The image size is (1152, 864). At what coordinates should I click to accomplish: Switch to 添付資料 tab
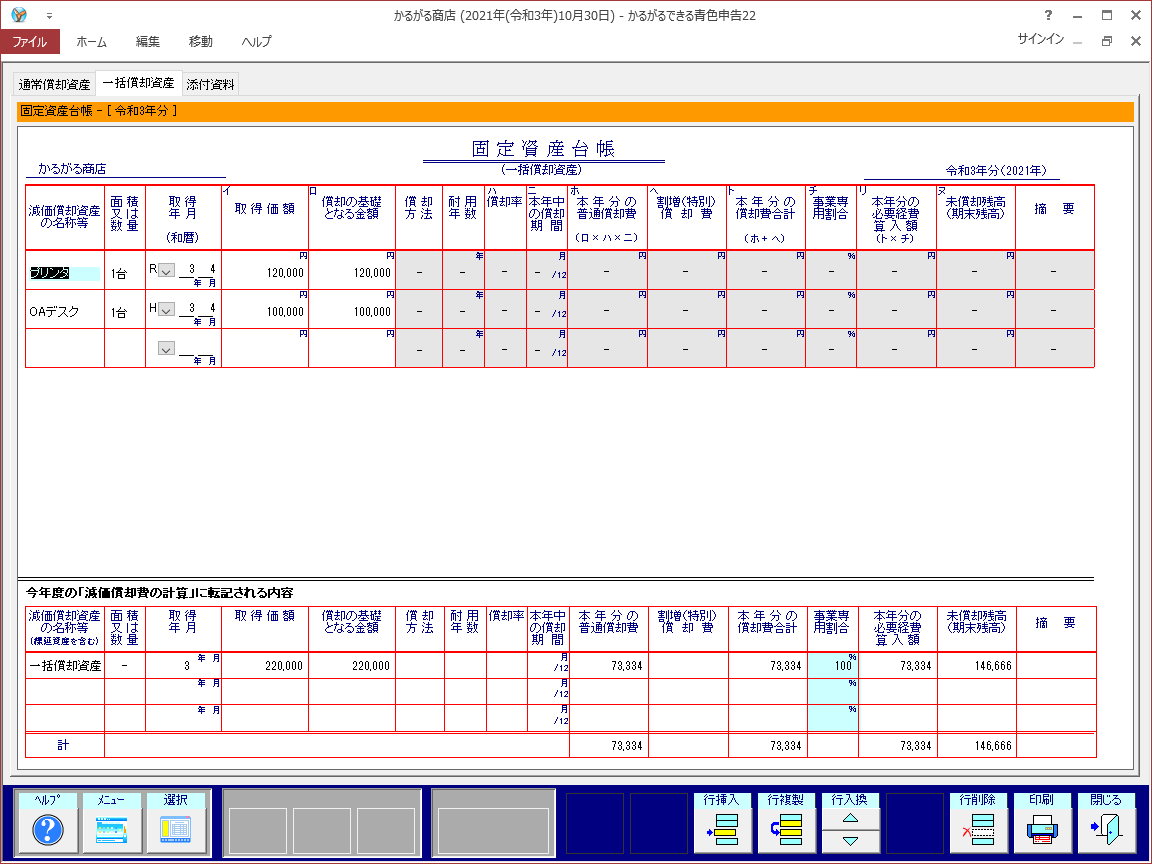[x=210, y=84]
